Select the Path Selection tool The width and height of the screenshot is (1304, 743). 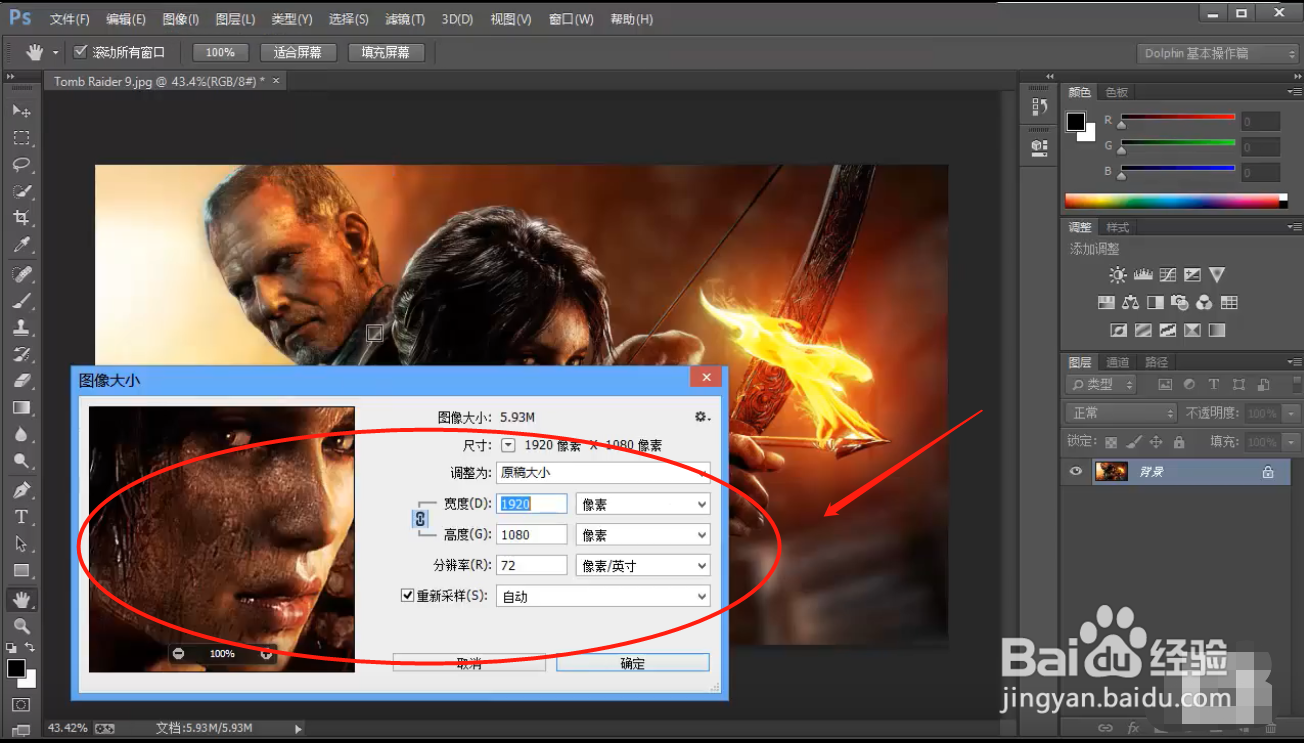21,544
